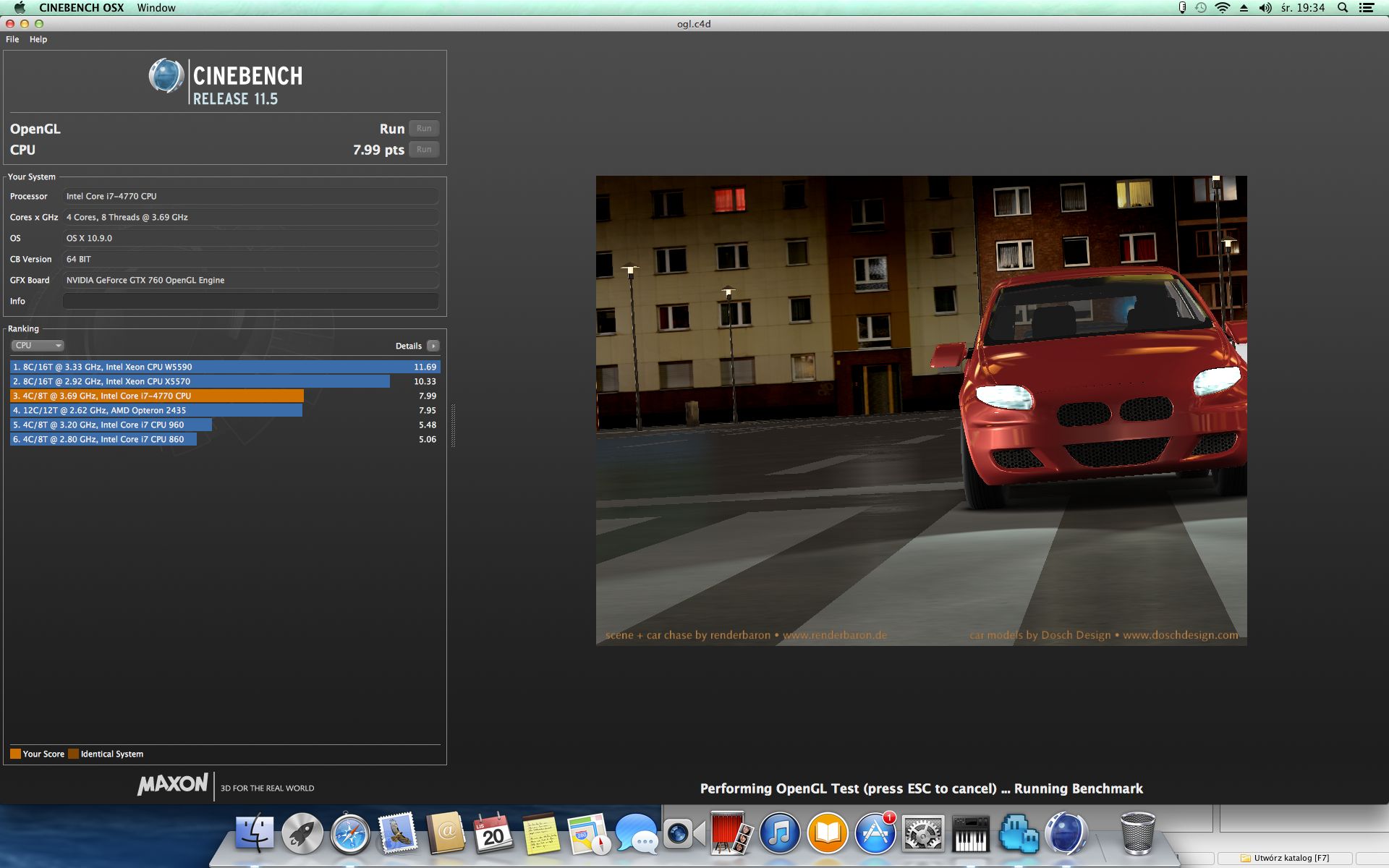The image size is (1389, 868).
Task: Open the Window menu
Action: (x=156, y=8)
